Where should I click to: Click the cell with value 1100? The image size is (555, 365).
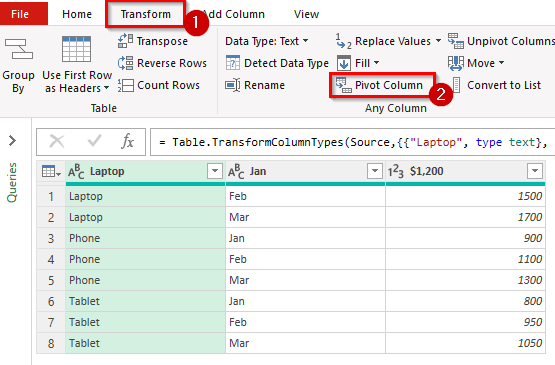465,260
